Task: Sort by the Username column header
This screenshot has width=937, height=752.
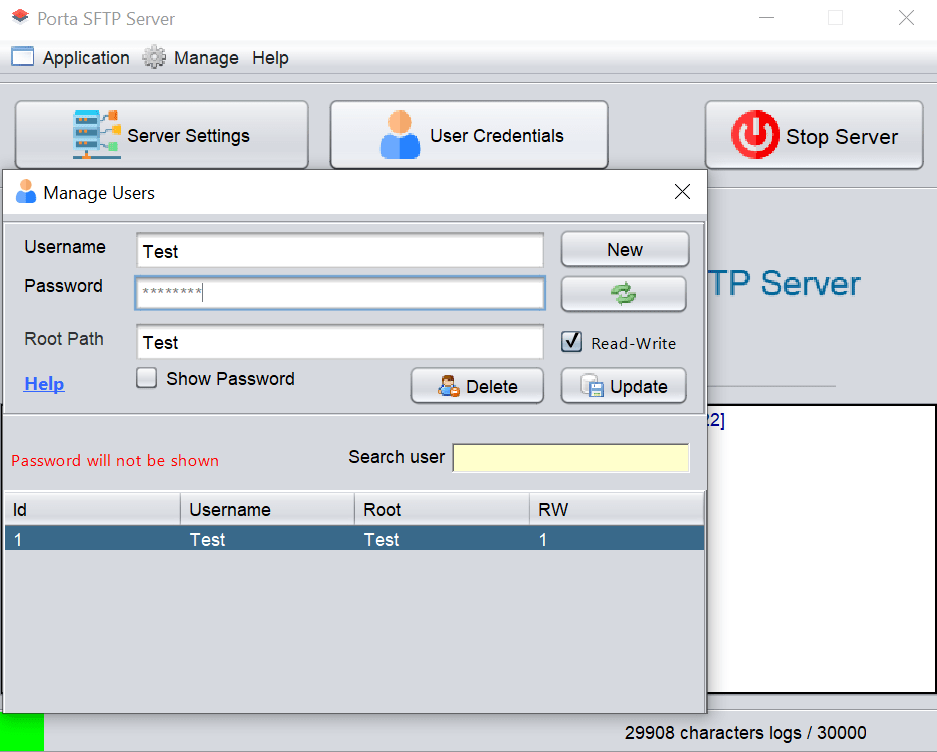Action: point(268,509)
